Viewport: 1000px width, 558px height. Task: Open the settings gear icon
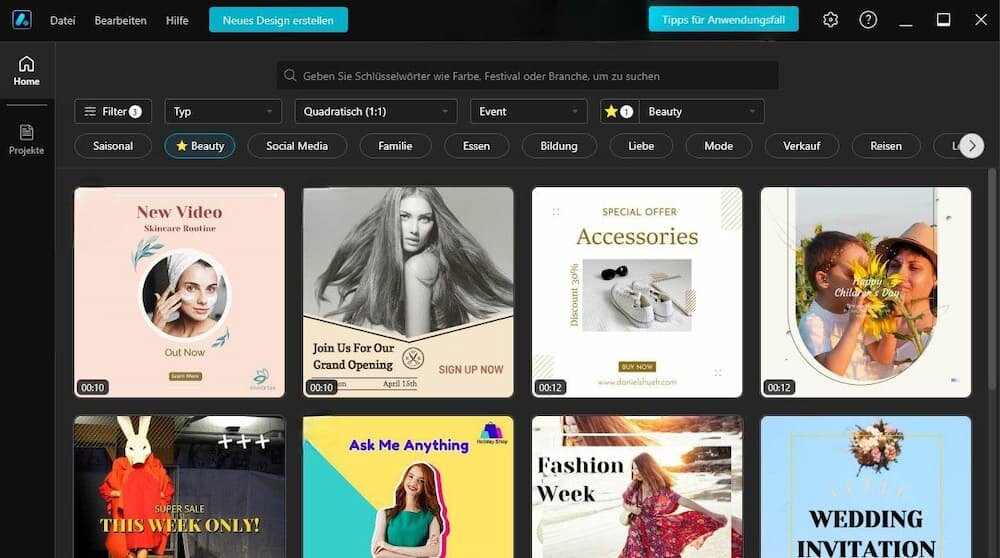[x=830, y=20]
